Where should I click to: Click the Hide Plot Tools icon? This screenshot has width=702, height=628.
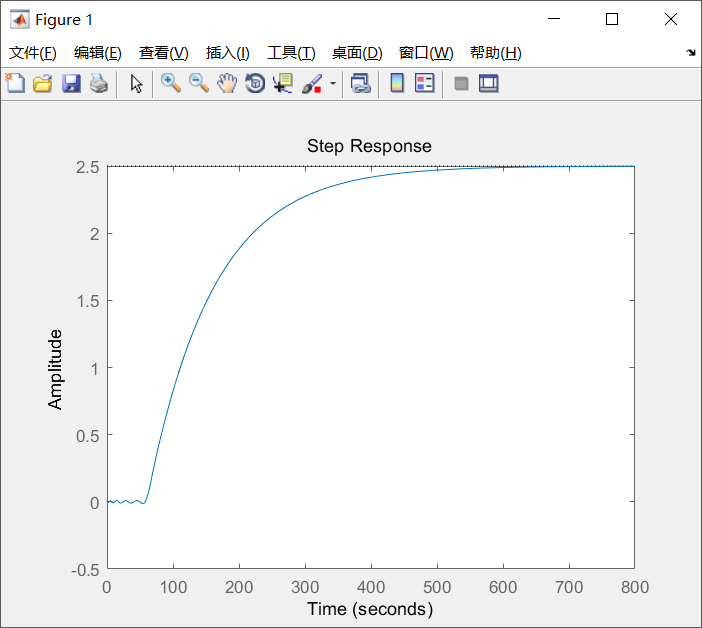461,84
